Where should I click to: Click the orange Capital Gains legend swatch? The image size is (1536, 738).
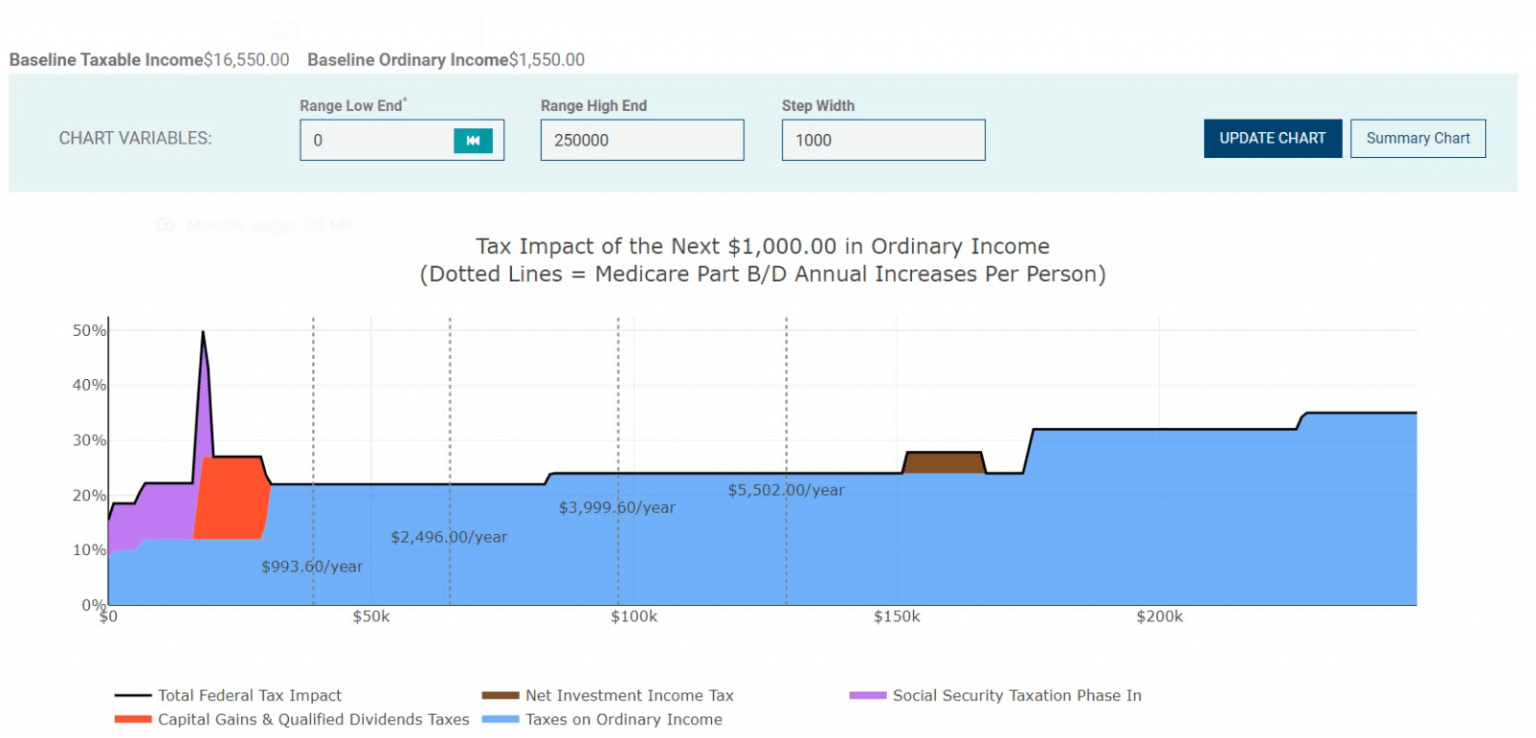point(132,719)
